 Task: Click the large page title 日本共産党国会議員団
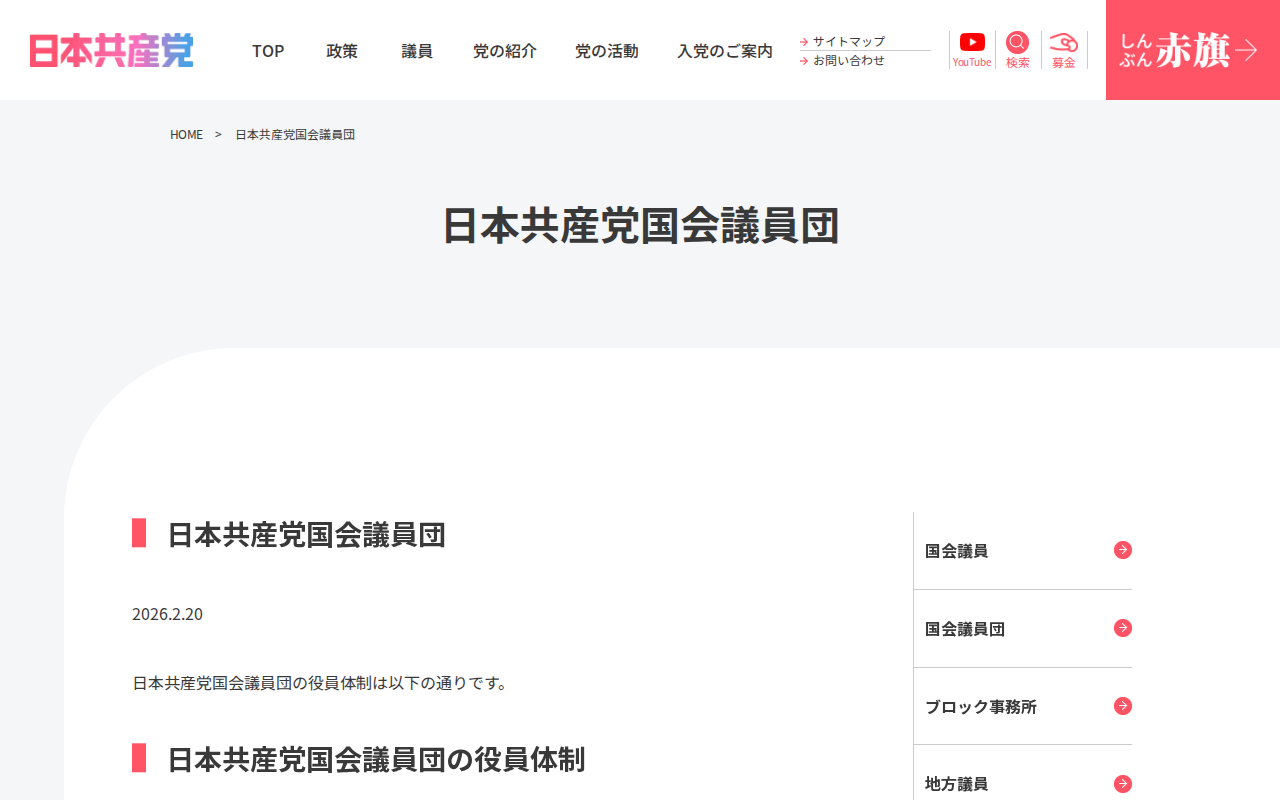(641, 226)
